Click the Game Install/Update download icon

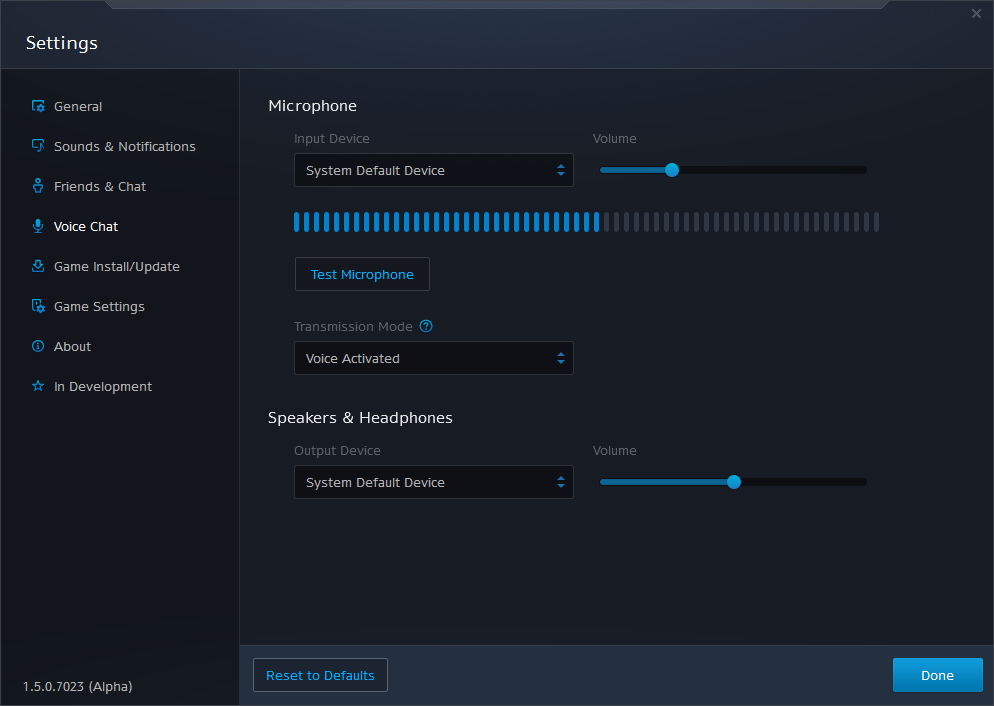click(38, 266)
